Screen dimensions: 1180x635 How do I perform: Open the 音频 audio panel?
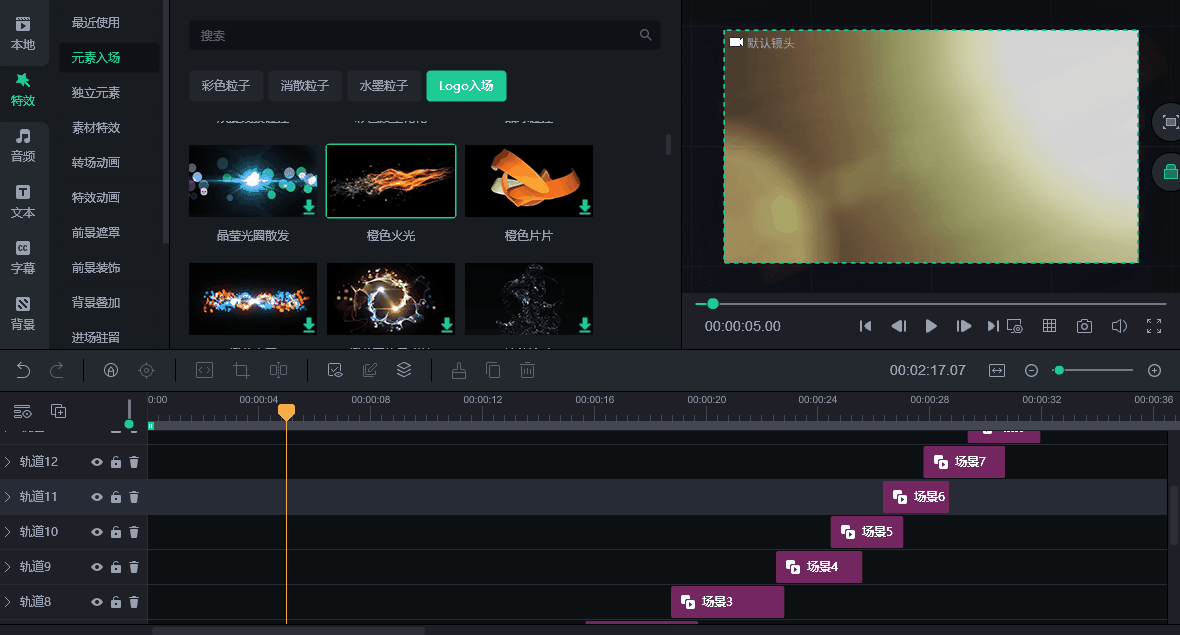tap(23, 146)
